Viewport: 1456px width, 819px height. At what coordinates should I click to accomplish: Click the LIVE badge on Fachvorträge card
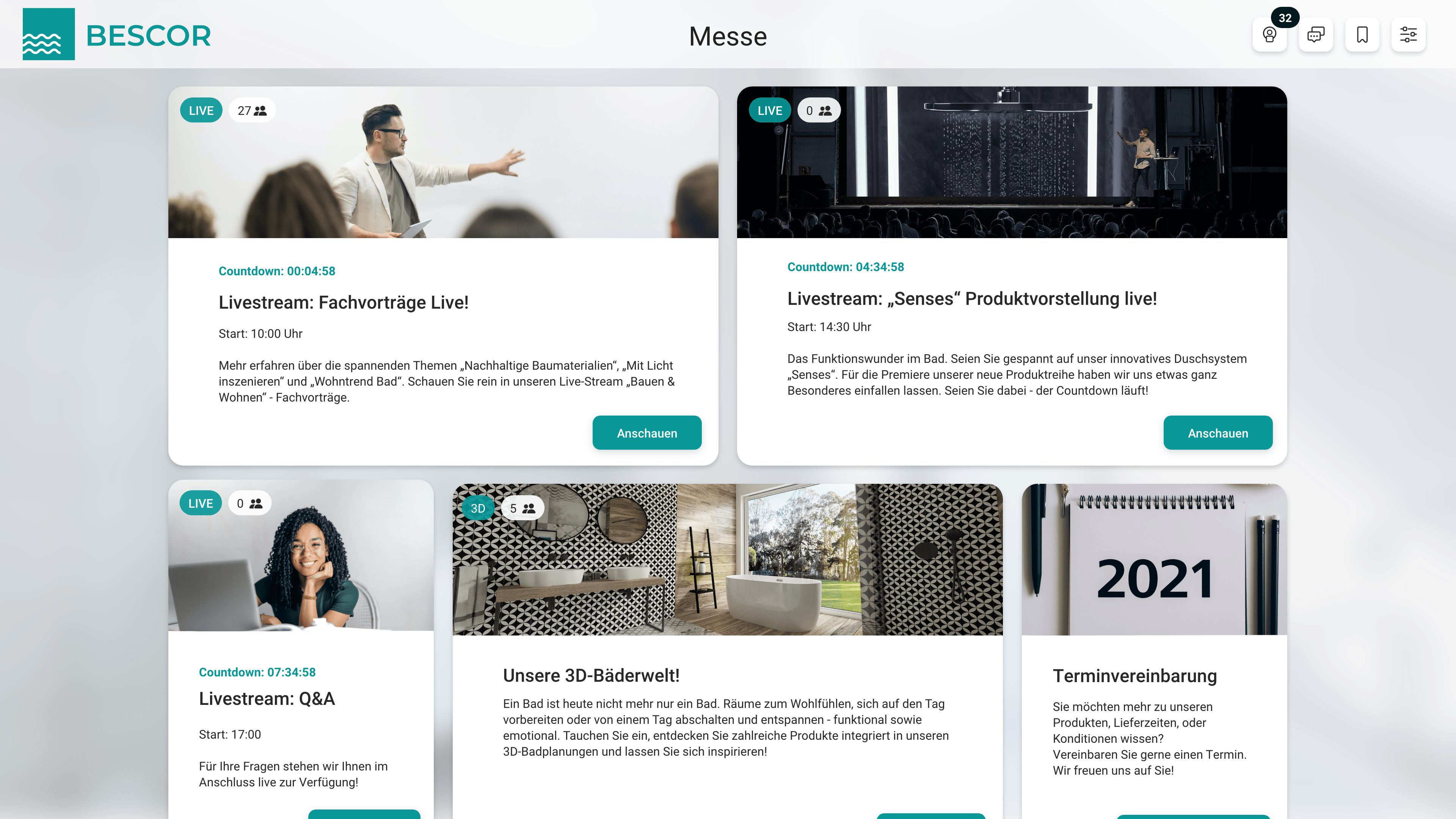point(201,110)
